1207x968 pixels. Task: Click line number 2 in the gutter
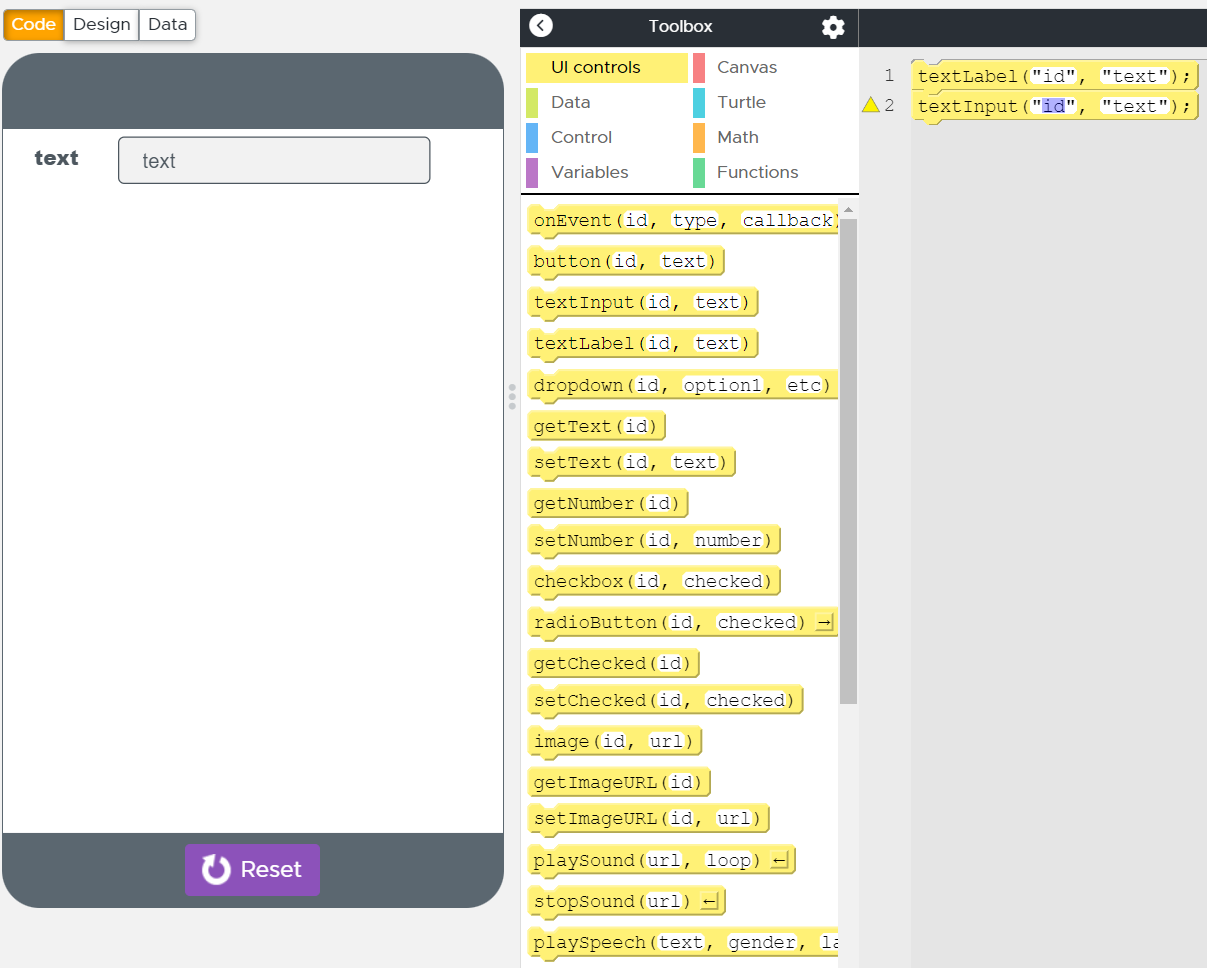click(889, 106)
